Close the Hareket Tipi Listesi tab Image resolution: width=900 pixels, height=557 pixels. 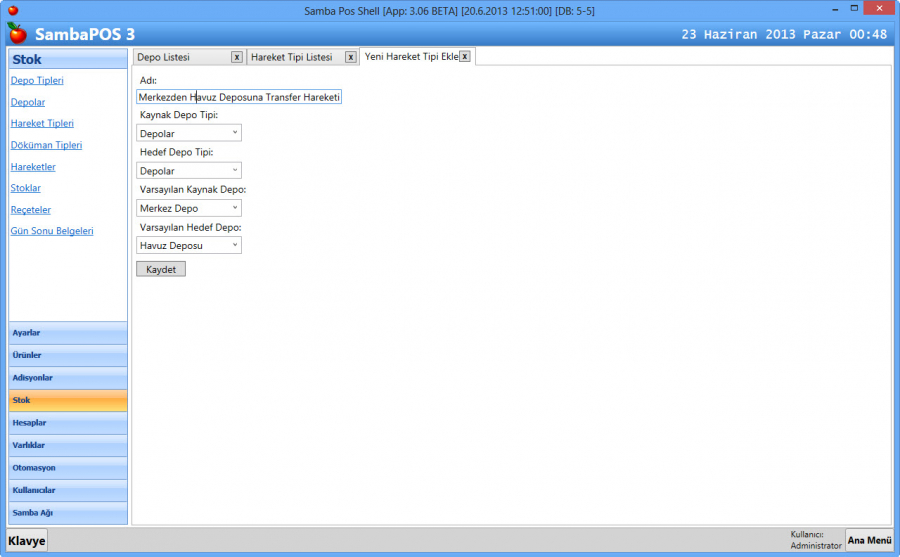tap(350, 57)
